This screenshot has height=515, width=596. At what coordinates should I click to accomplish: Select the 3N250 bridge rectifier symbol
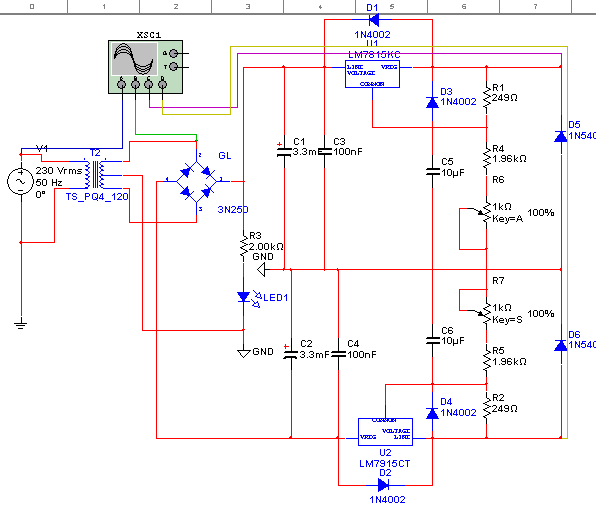[197, 182]
